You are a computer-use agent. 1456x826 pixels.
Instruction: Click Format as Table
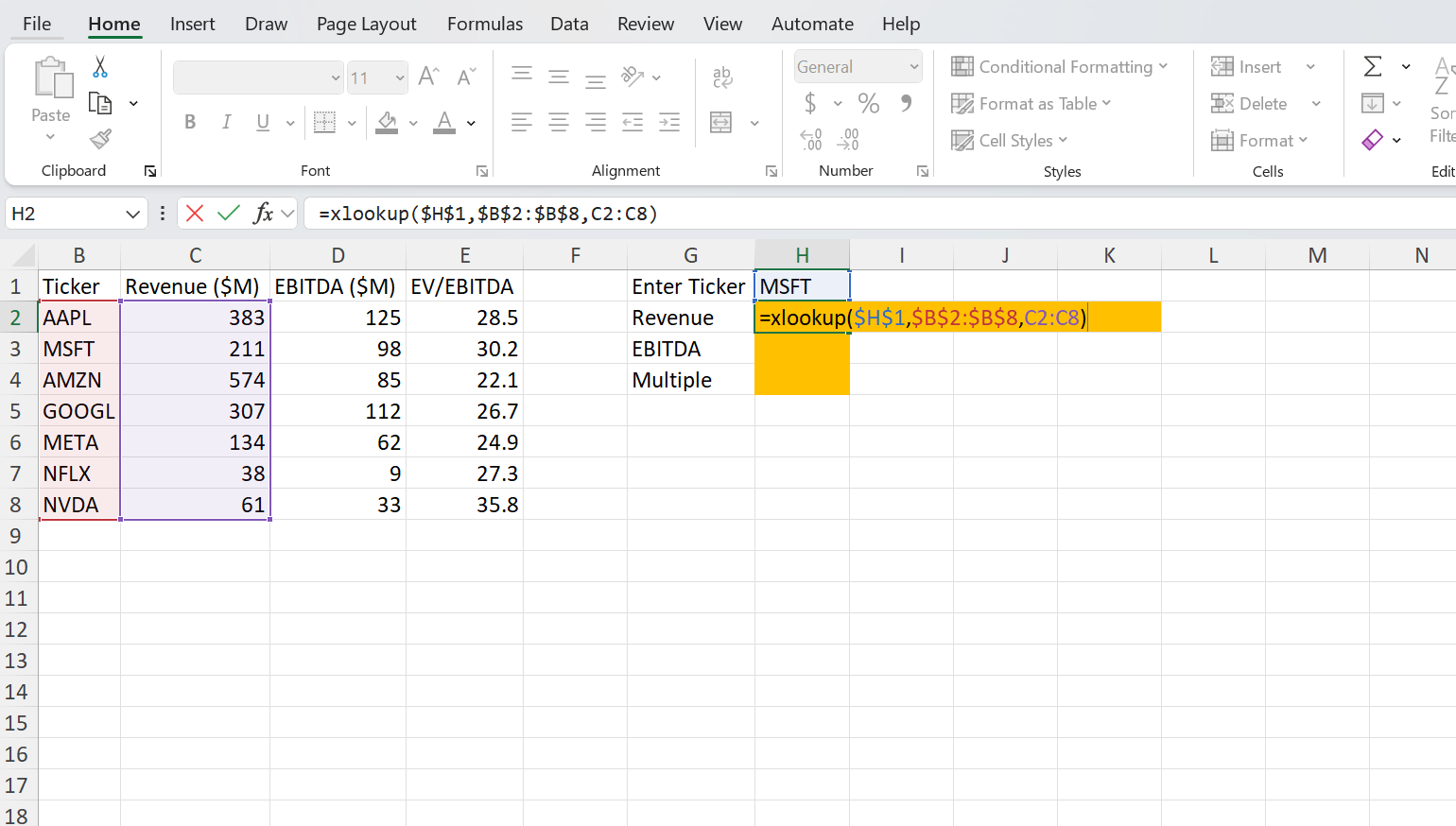tap(1032, 103)
